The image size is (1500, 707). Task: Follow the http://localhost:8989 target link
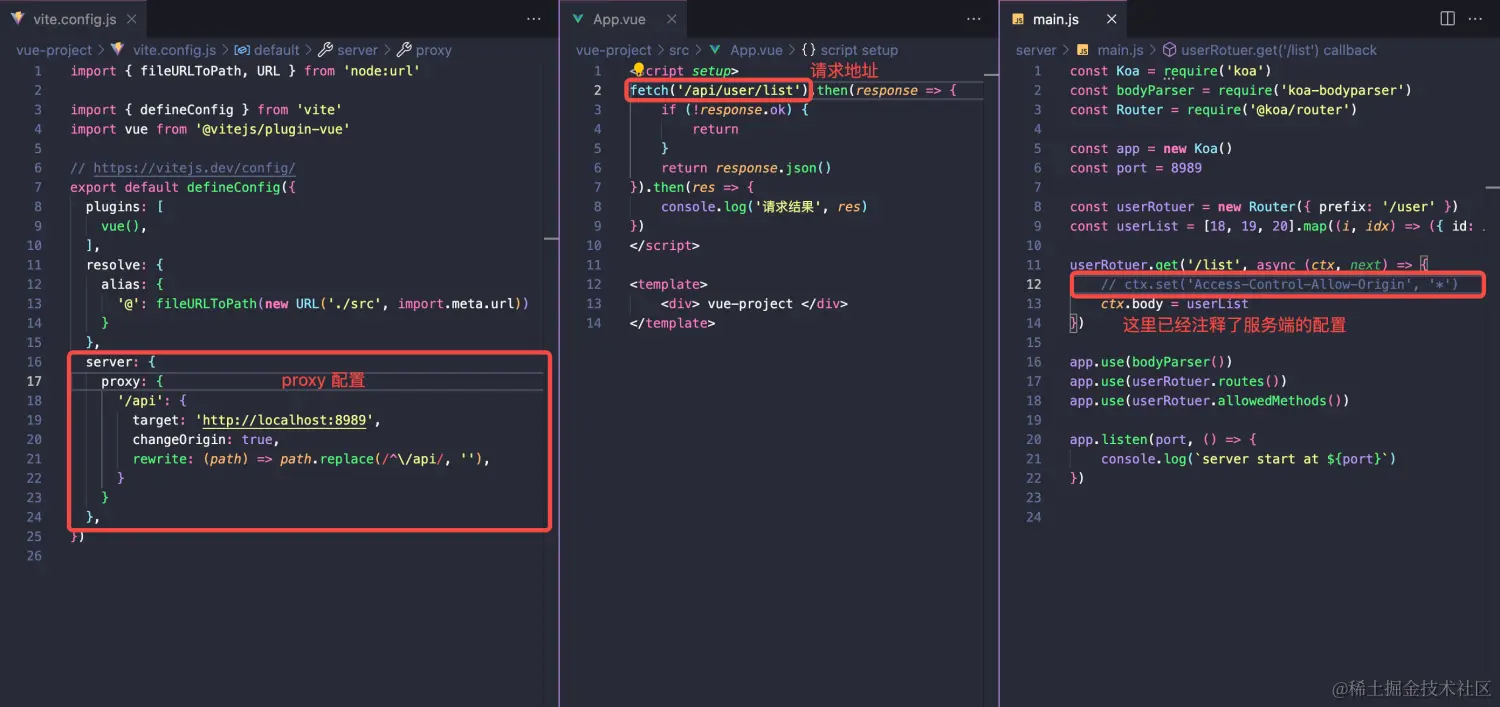pos(284,420)
